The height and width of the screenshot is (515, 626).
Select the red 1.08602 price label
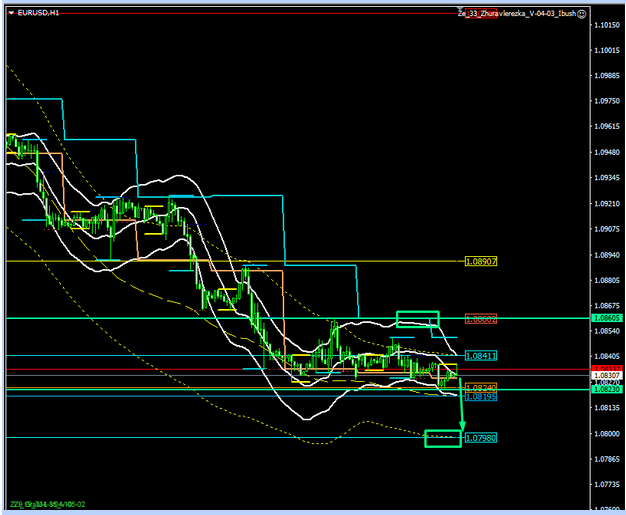point(481,318)
